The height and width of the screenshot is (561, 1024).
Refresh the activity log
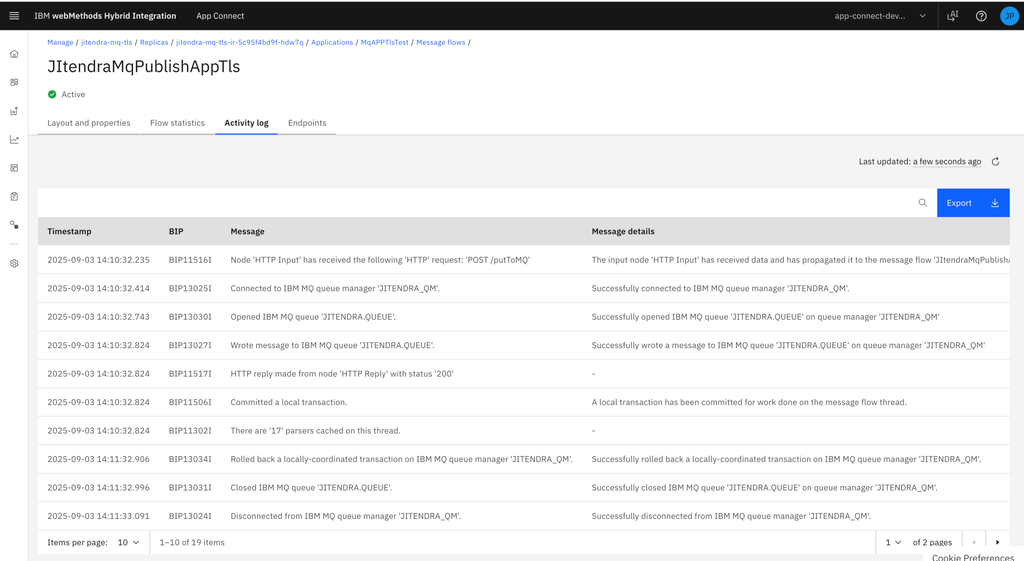[x=995, y=161]
